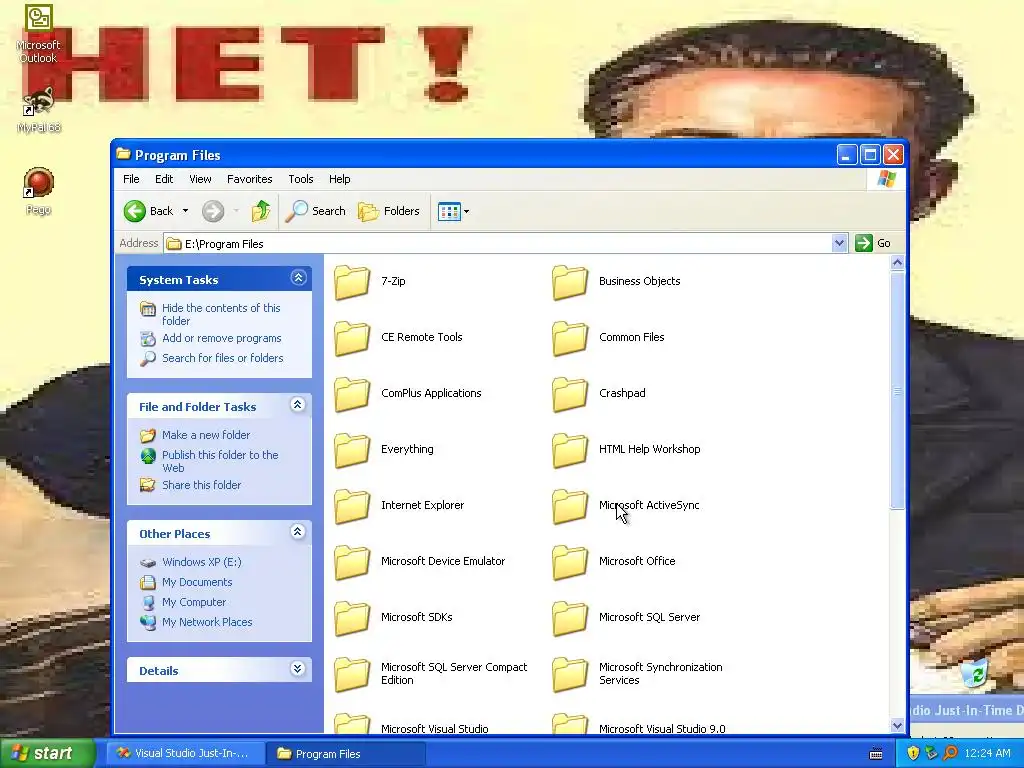This screenshot has height=768, width=1024.
Task: Collapse the File and Folder Tasks panel
Action: point(298,405)
